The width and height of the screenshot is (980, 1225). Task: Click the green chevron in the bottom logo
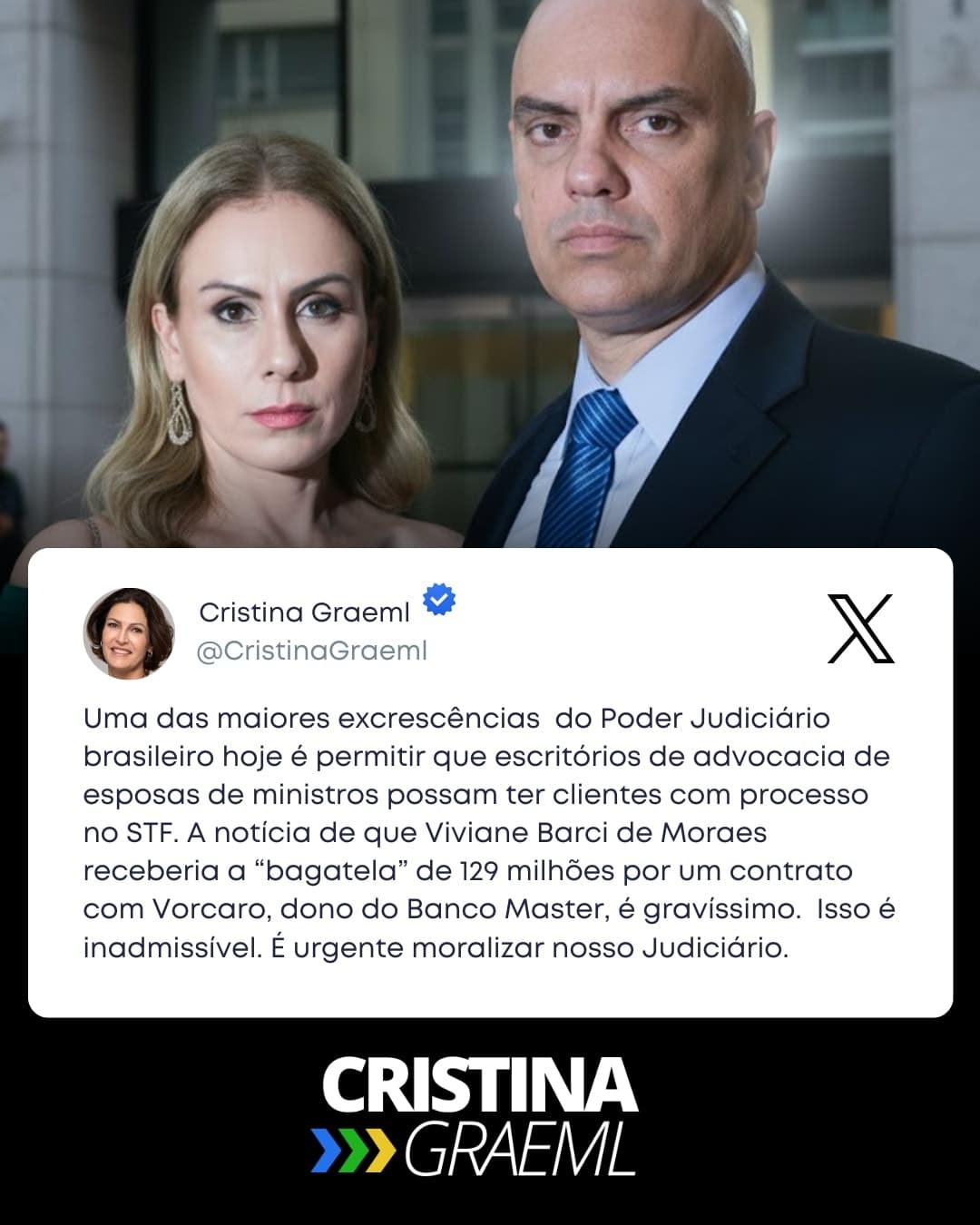click(x=353, y=1150)
